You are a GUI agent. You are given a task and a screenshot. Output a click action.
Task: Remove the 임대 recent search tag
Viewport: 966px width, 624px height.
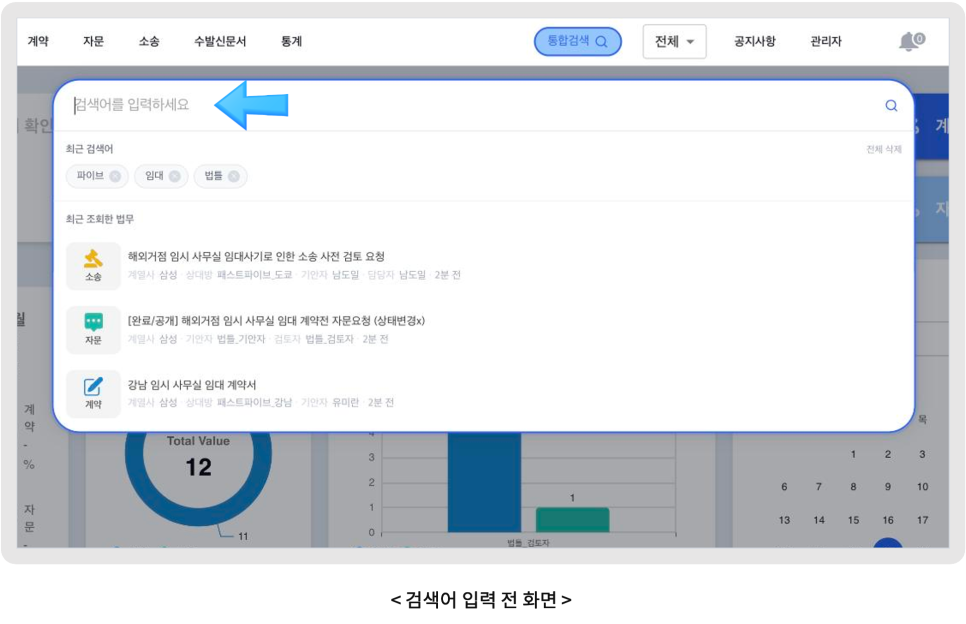tap(175, 176)
